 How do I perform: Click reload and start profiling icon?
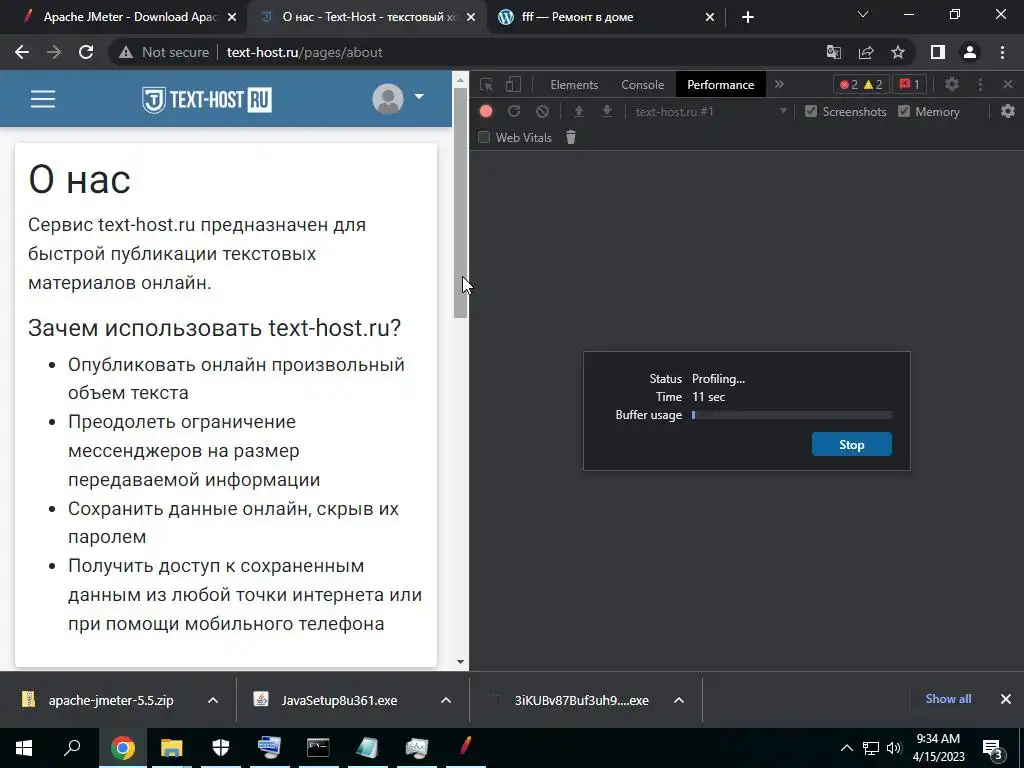(x=514, y=112)
